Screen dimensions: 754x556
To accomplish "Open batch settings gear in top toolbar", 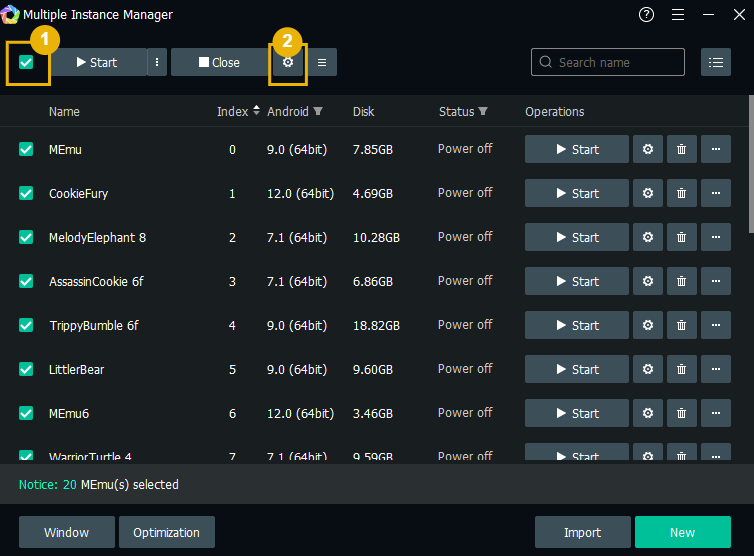I will point(288,62).
